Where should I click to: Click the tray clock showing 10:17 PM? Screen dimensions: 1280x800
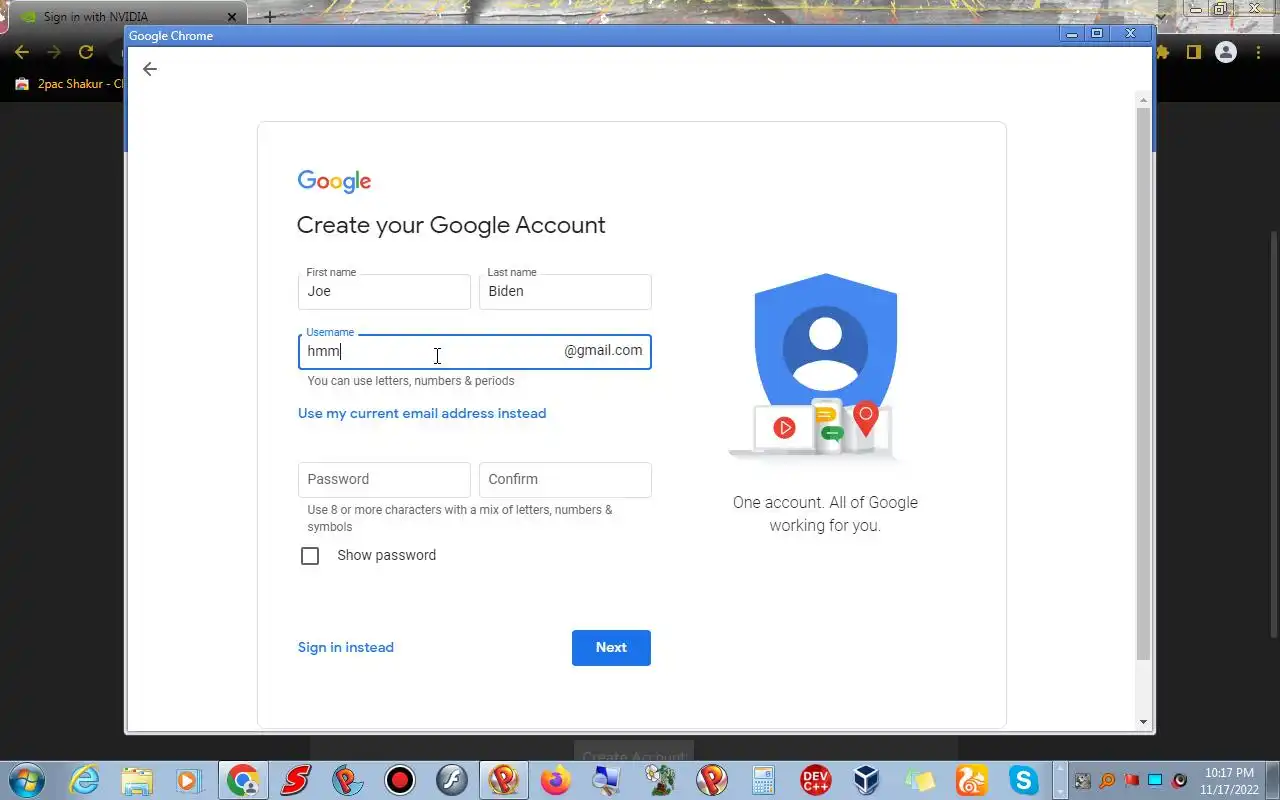click(x=1229, y=780)
